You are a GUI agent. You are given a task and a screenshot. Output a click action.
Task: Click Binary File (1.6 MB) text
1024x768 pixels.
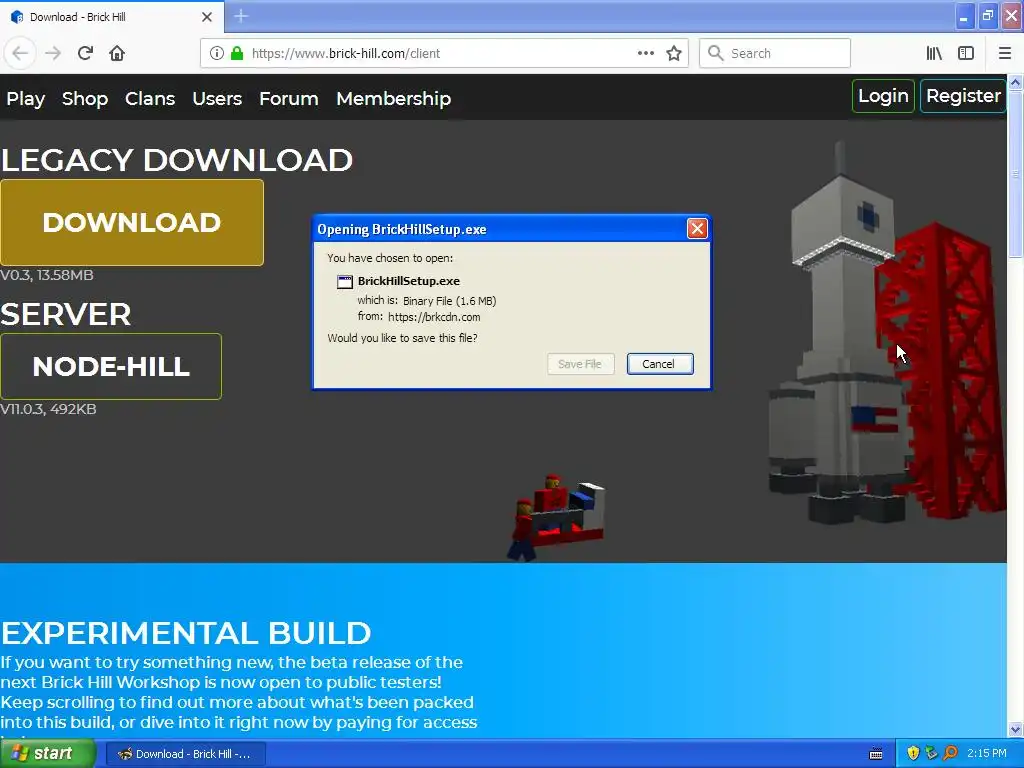click(449, 301)
